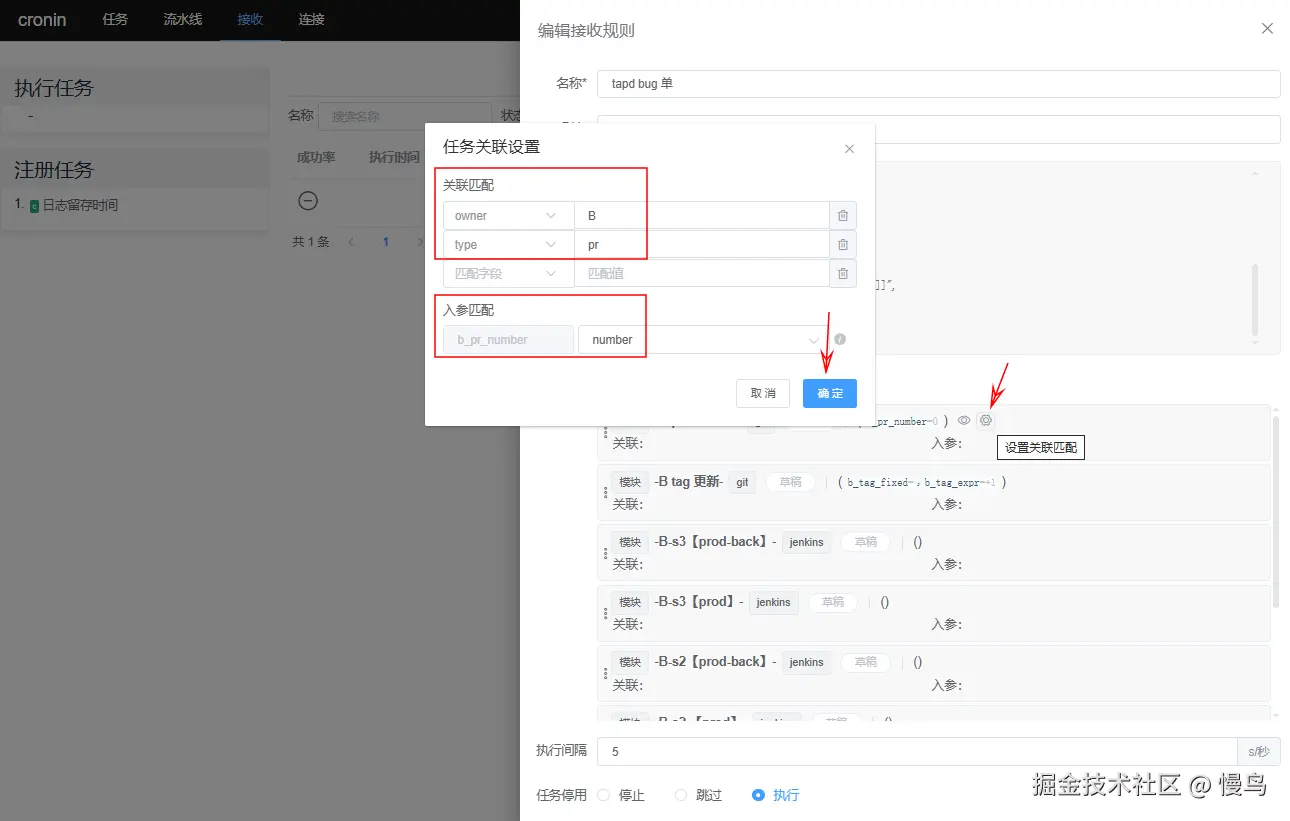Viewport: 1290px width, 821px height.
Task: Click the 注册任务 panel heading
Action: (x=54, y=170)
